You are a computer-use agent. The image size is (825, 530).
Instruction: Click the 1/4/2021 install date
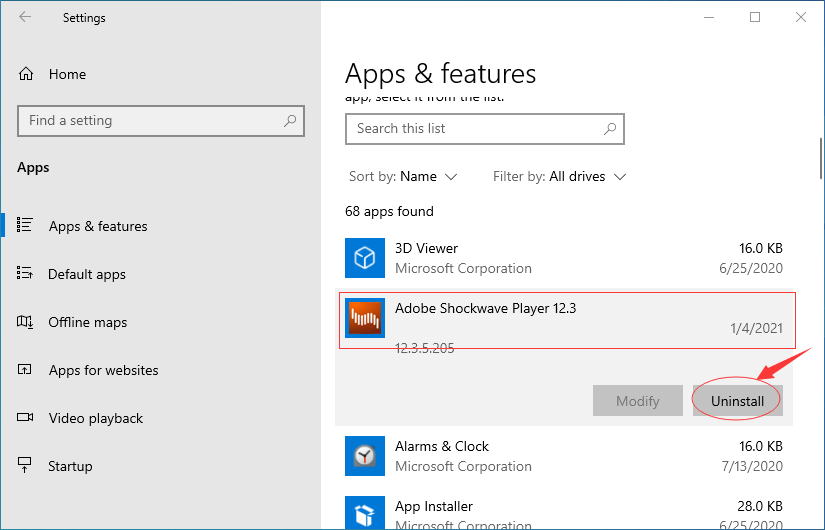click(756, 328)
